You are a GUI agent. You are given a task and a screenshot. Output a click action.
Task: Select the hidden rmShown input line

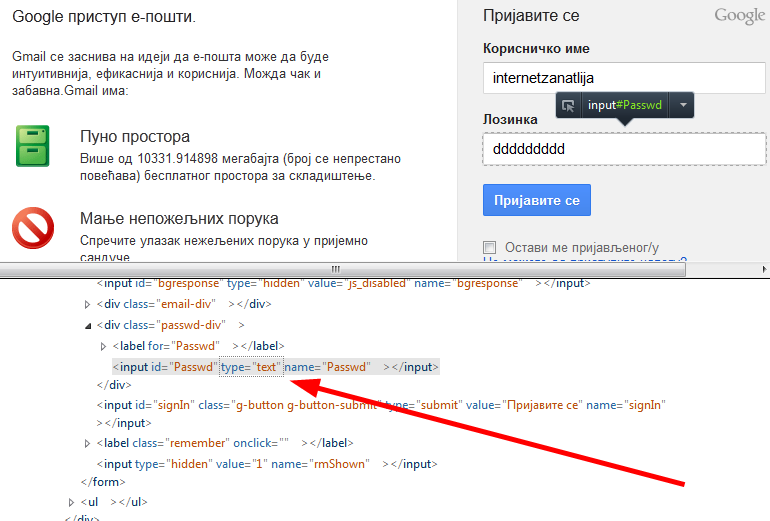pyautogui.click(x=267, y=464)
